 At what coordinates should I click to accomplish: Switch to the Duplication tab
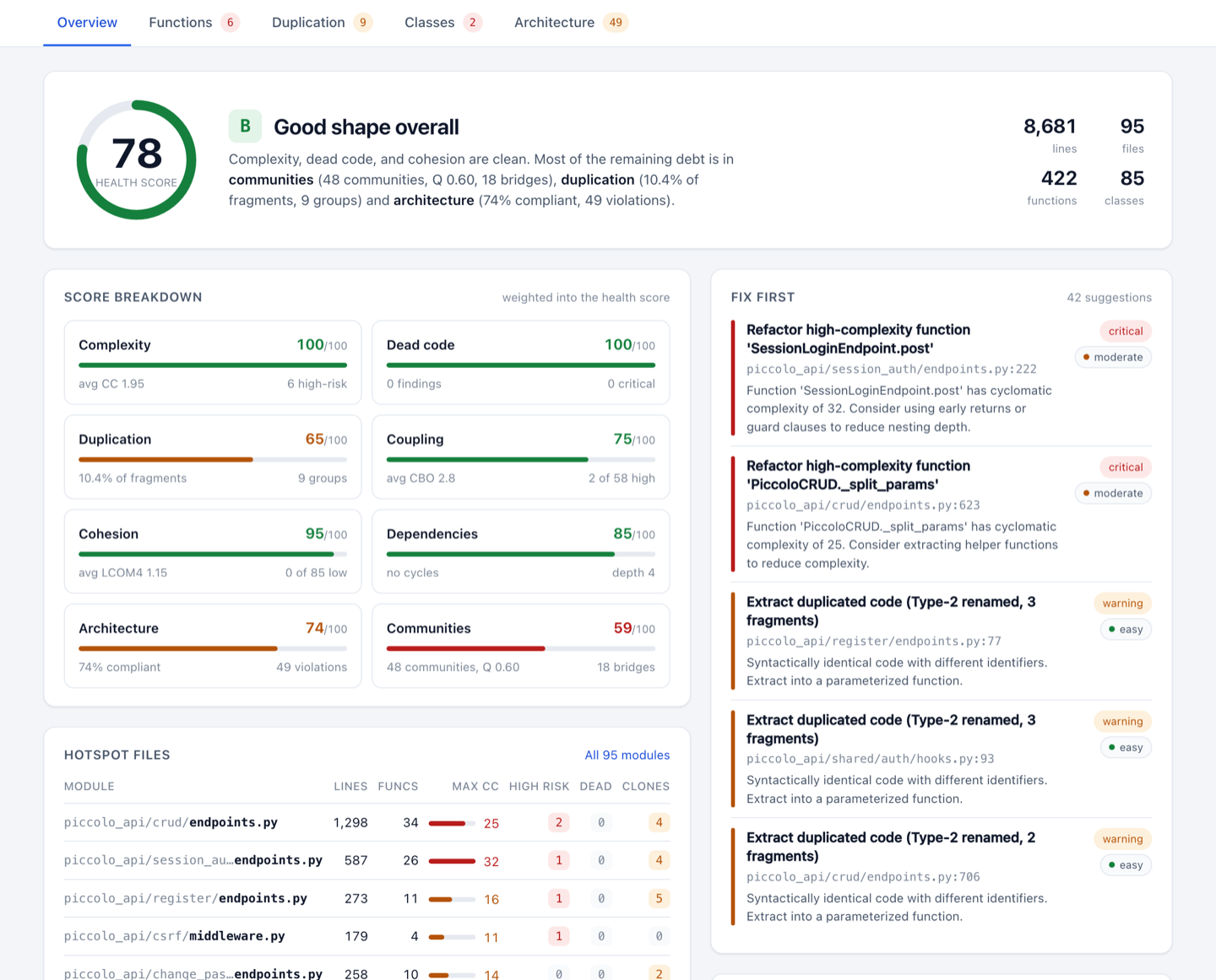(x=322, y=23)
